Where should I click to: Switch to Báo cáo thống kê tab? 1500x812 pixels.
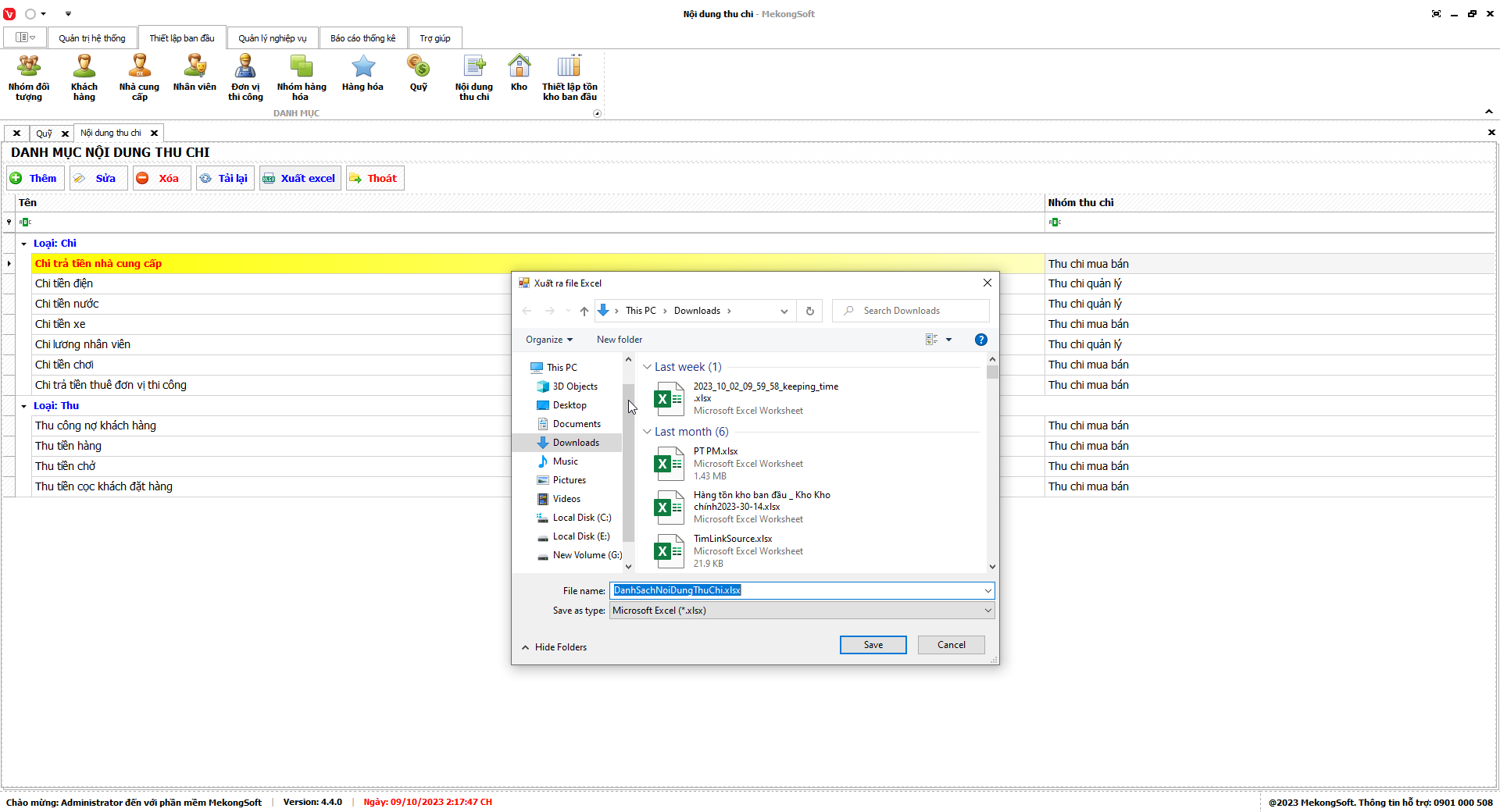362,38
